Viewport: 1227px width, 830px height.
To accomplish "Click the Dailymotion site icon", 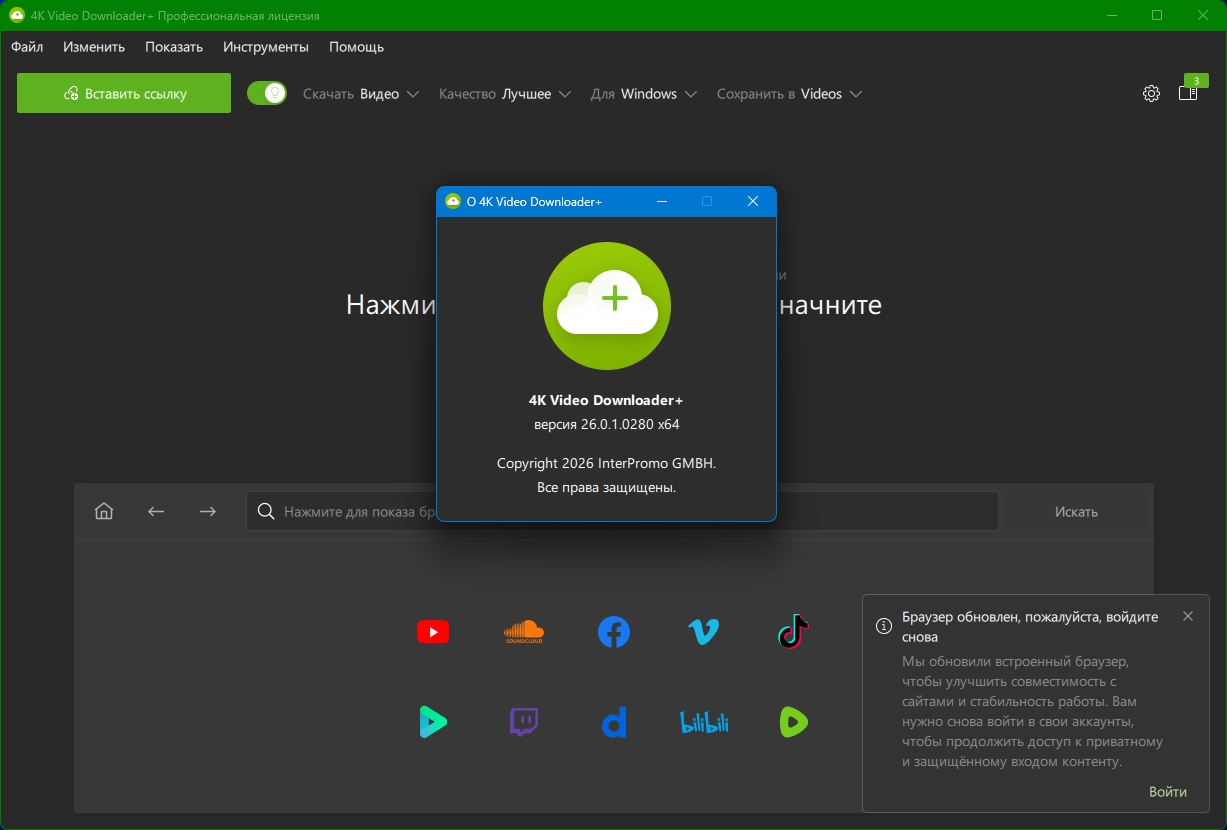I will 614,722.
